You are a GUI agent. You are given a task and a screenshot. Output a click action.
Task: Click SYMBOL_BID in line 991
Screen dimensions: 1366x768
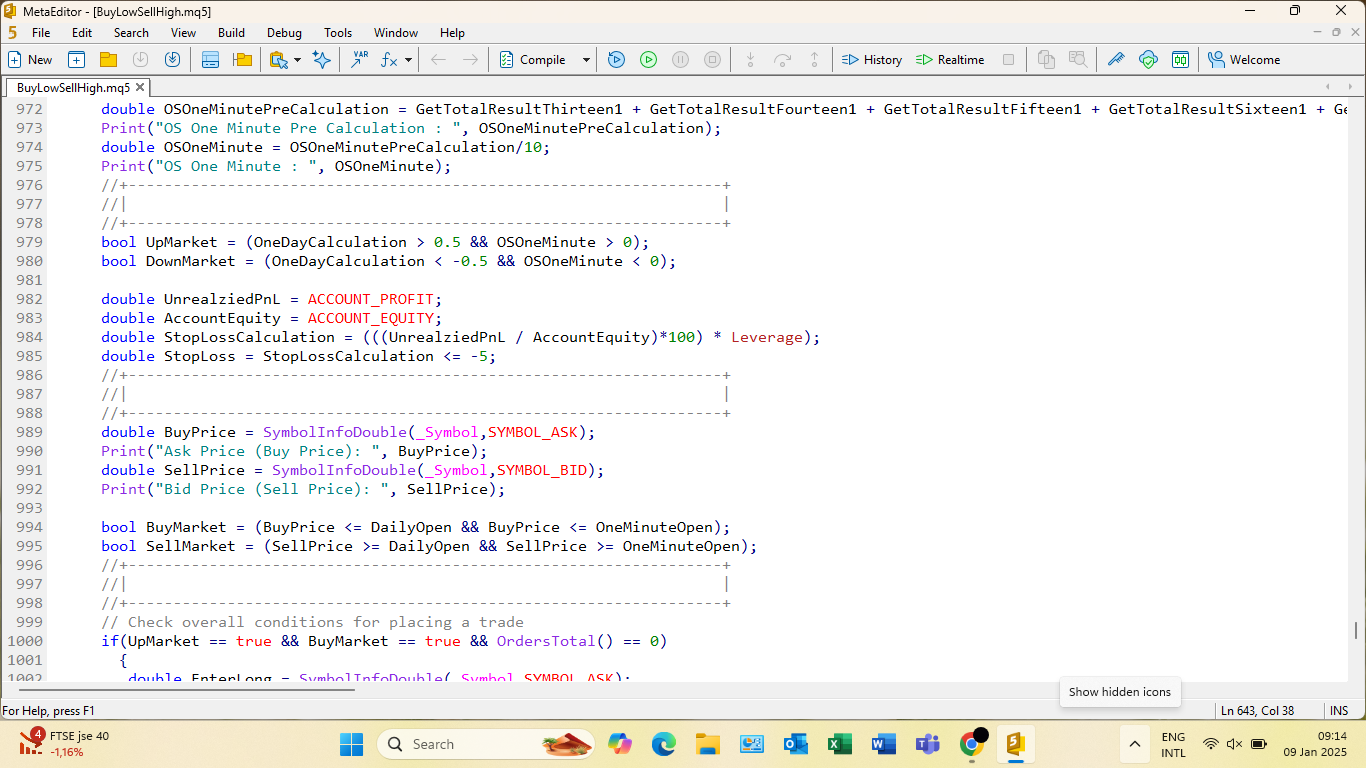542,470
